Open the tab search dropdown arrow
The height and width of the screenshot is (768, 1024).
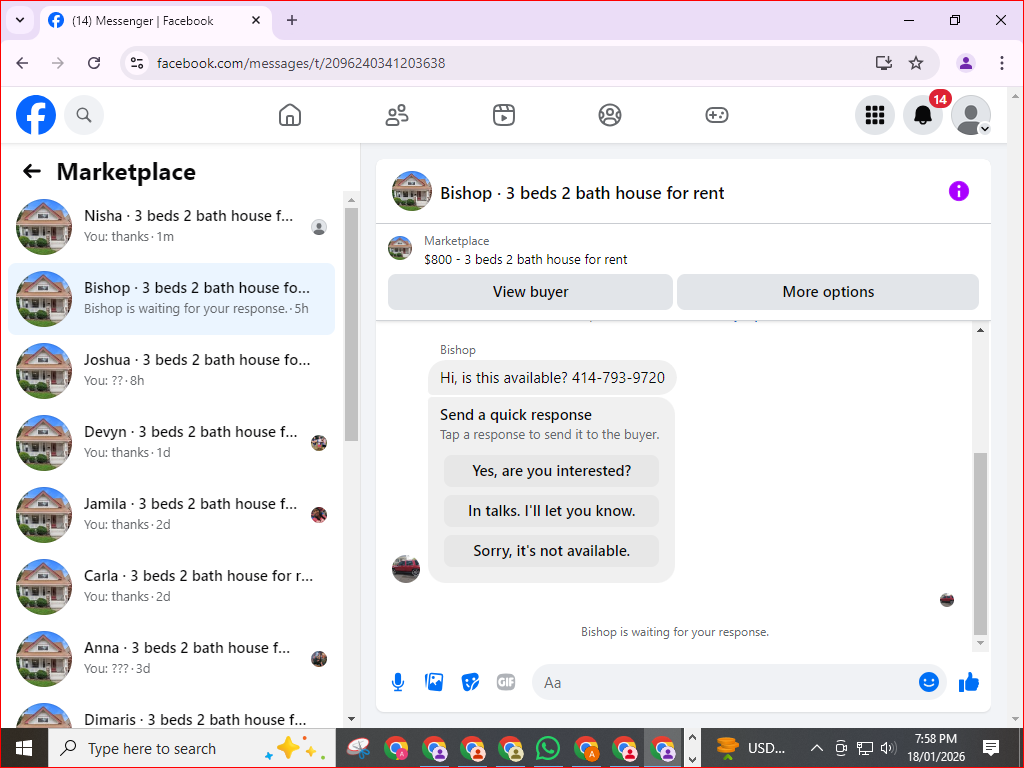coord(20,20)
